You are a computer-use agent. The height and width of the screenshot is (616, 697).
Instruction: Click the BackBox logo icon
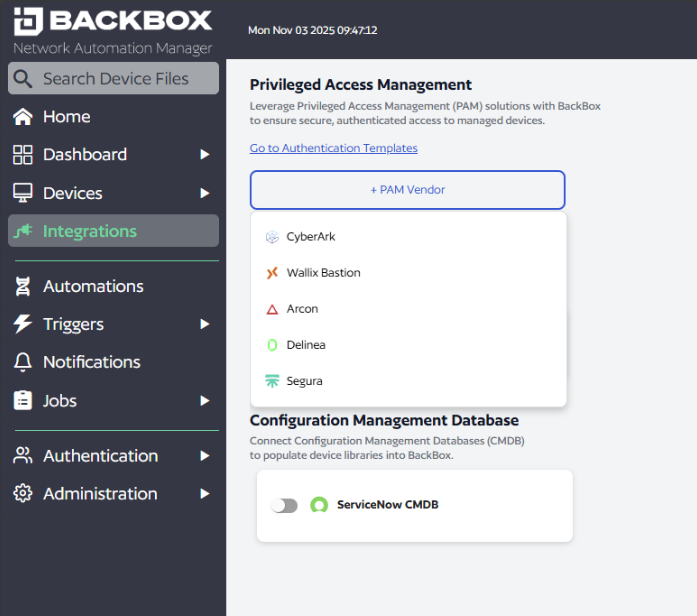(x=26, y=21)
